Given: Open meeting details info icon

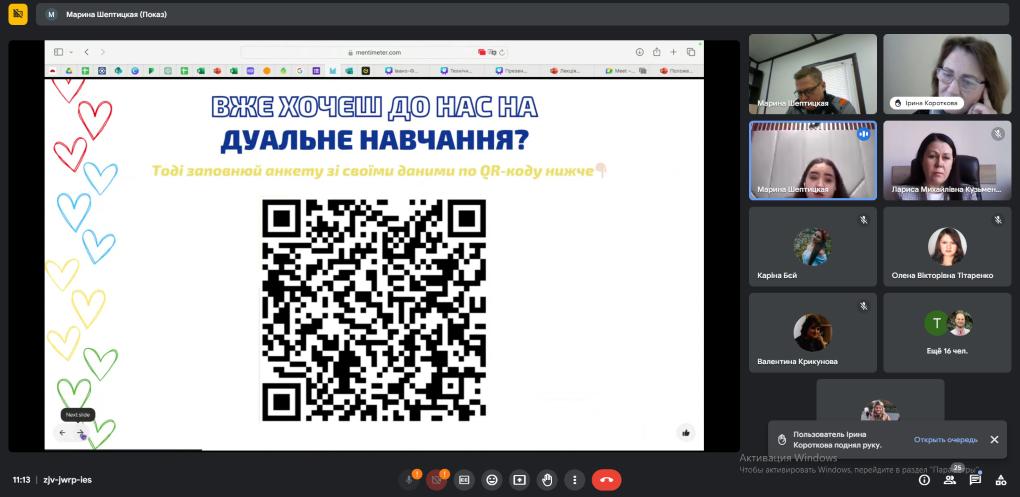Looking at the screenshot, I should (x=924, y=480).
